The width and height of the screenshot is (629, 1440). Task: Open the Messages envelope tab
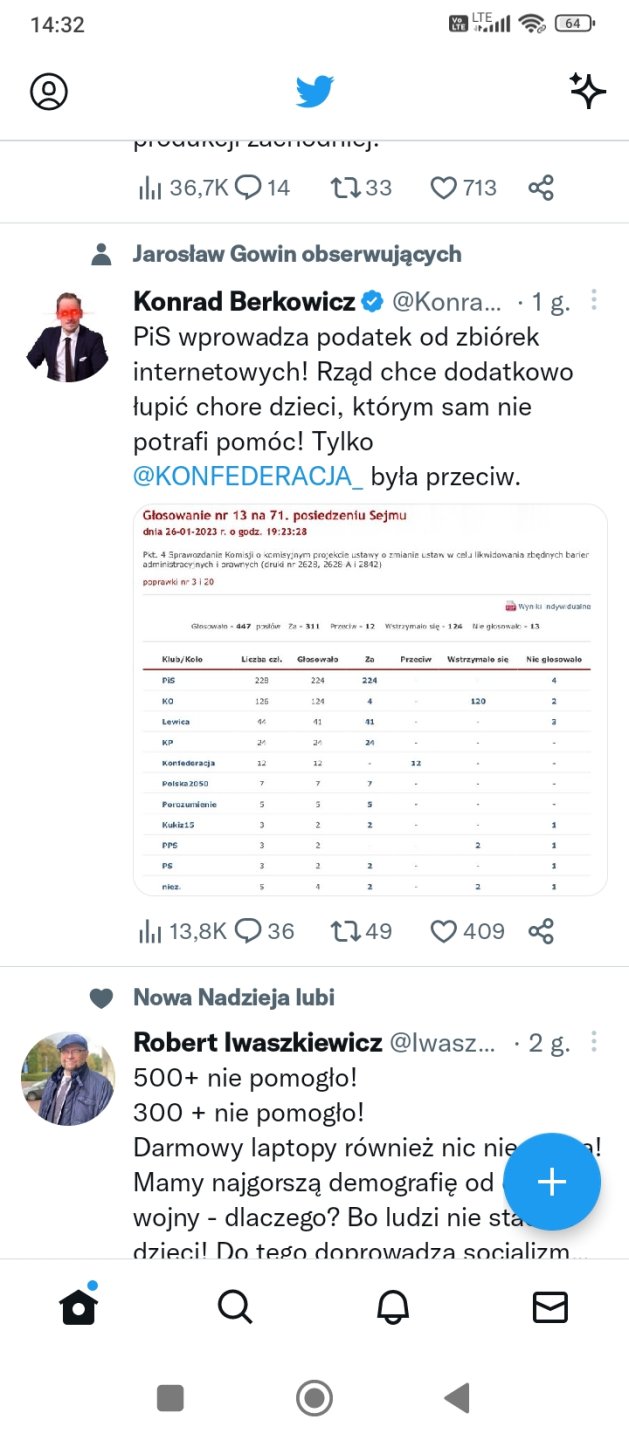pos(550,1306)
